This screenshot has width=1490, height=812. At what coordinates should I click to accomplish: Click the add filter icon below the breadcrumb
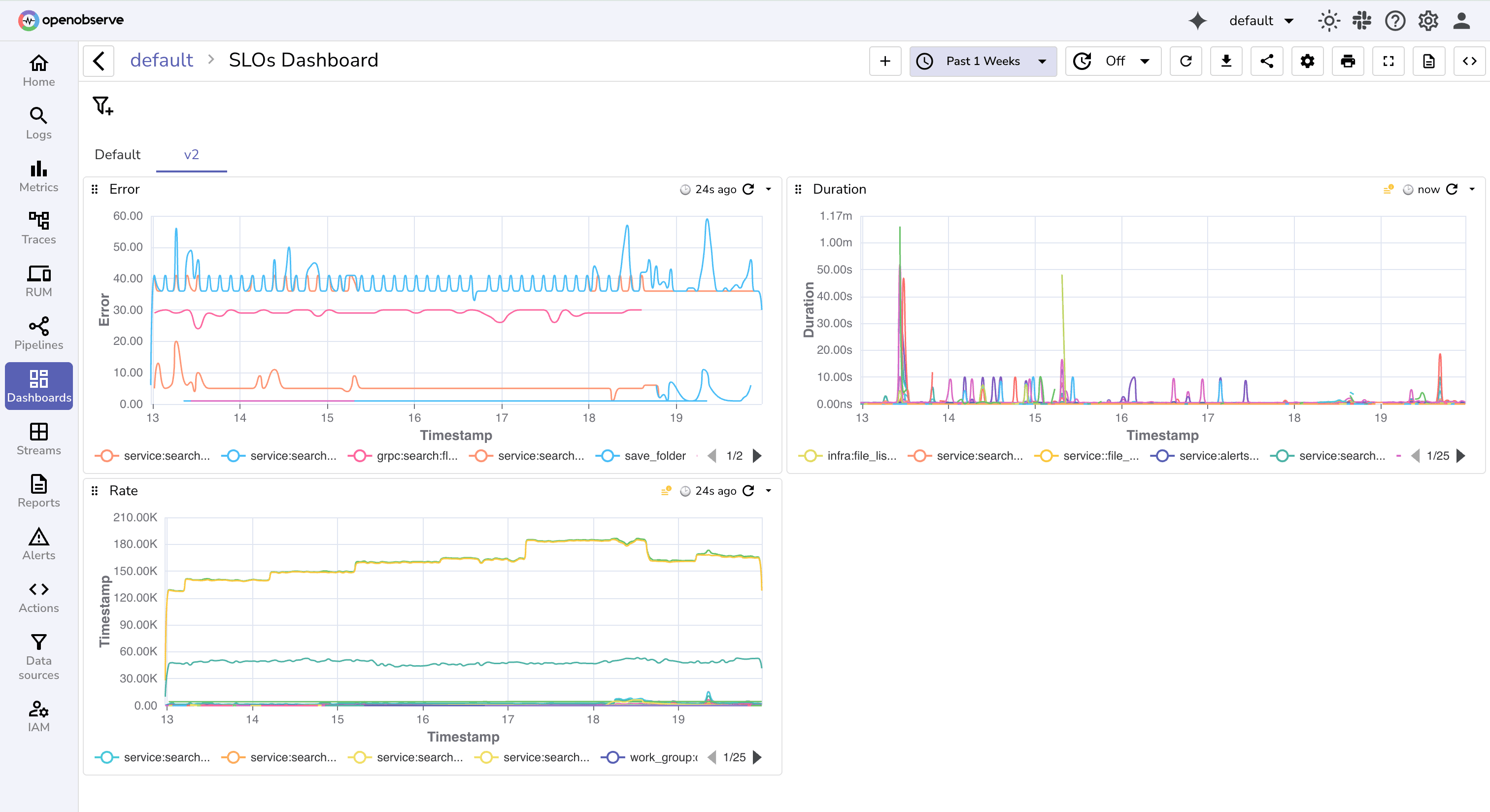[x=103, y=106]
